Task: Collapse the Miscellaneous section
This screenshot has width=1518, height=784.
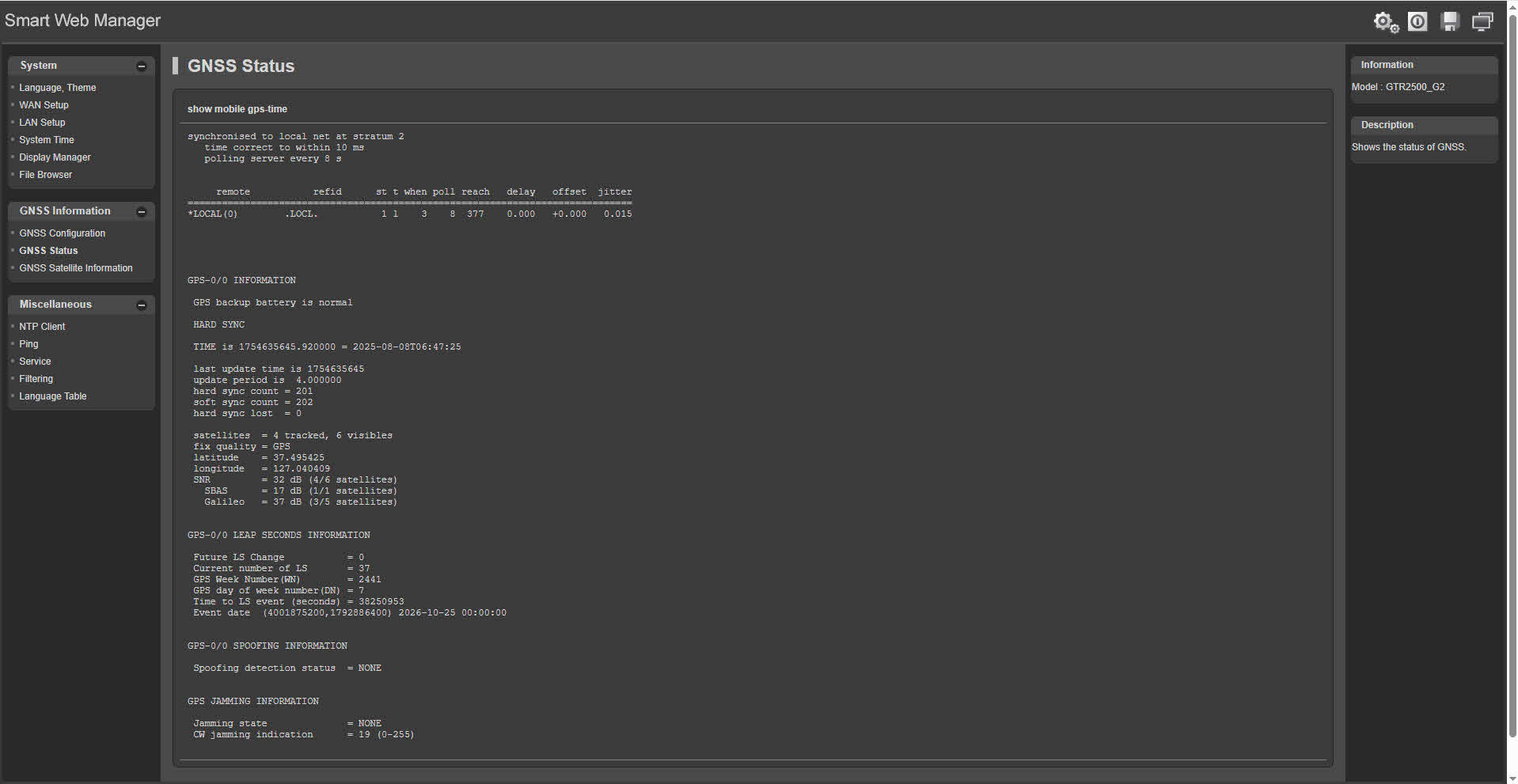Action: click(142, 305)
